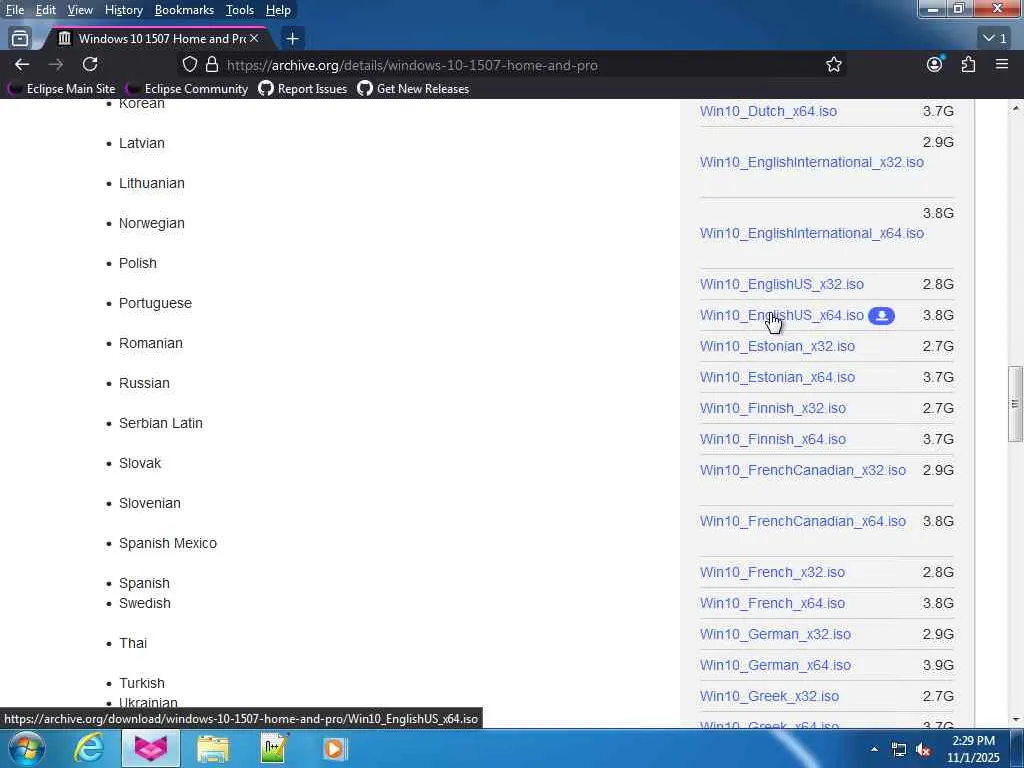1024x768 pixels.
Task: Open Get New Releases bookmark
Action: [413, 88]
